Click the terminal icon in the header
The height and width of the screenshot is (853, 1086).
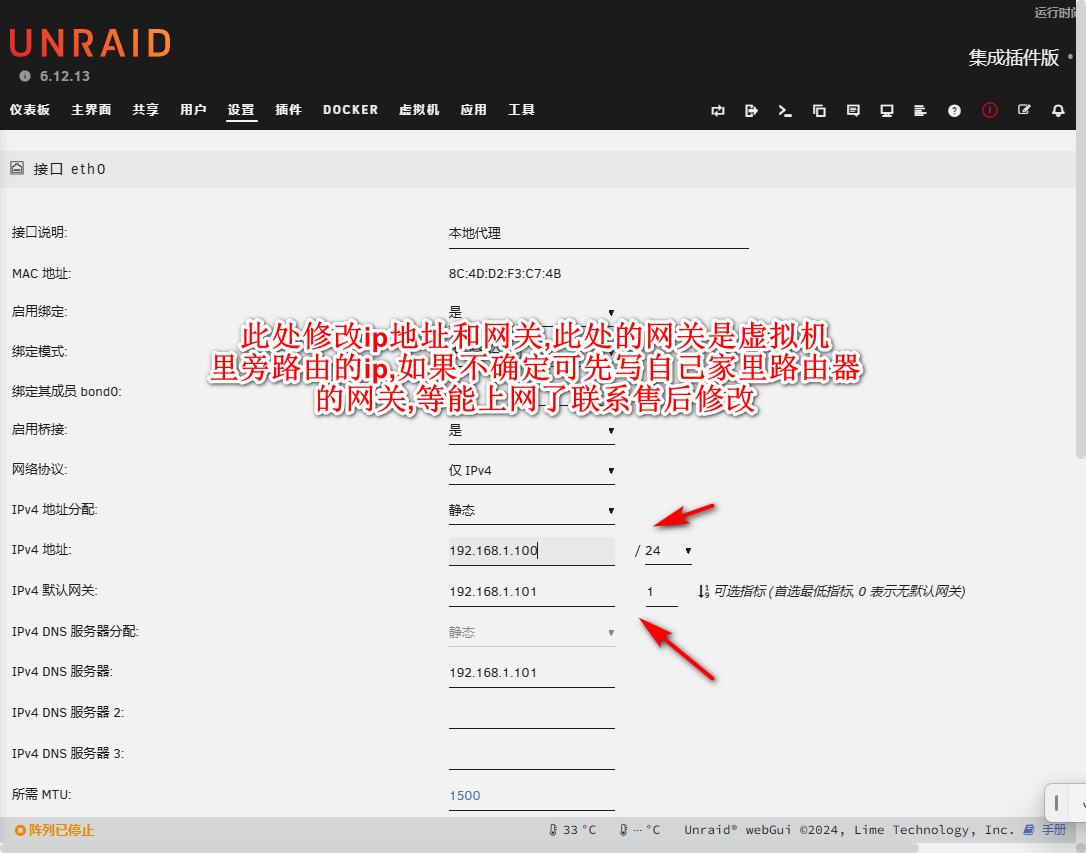coord(785,111)
